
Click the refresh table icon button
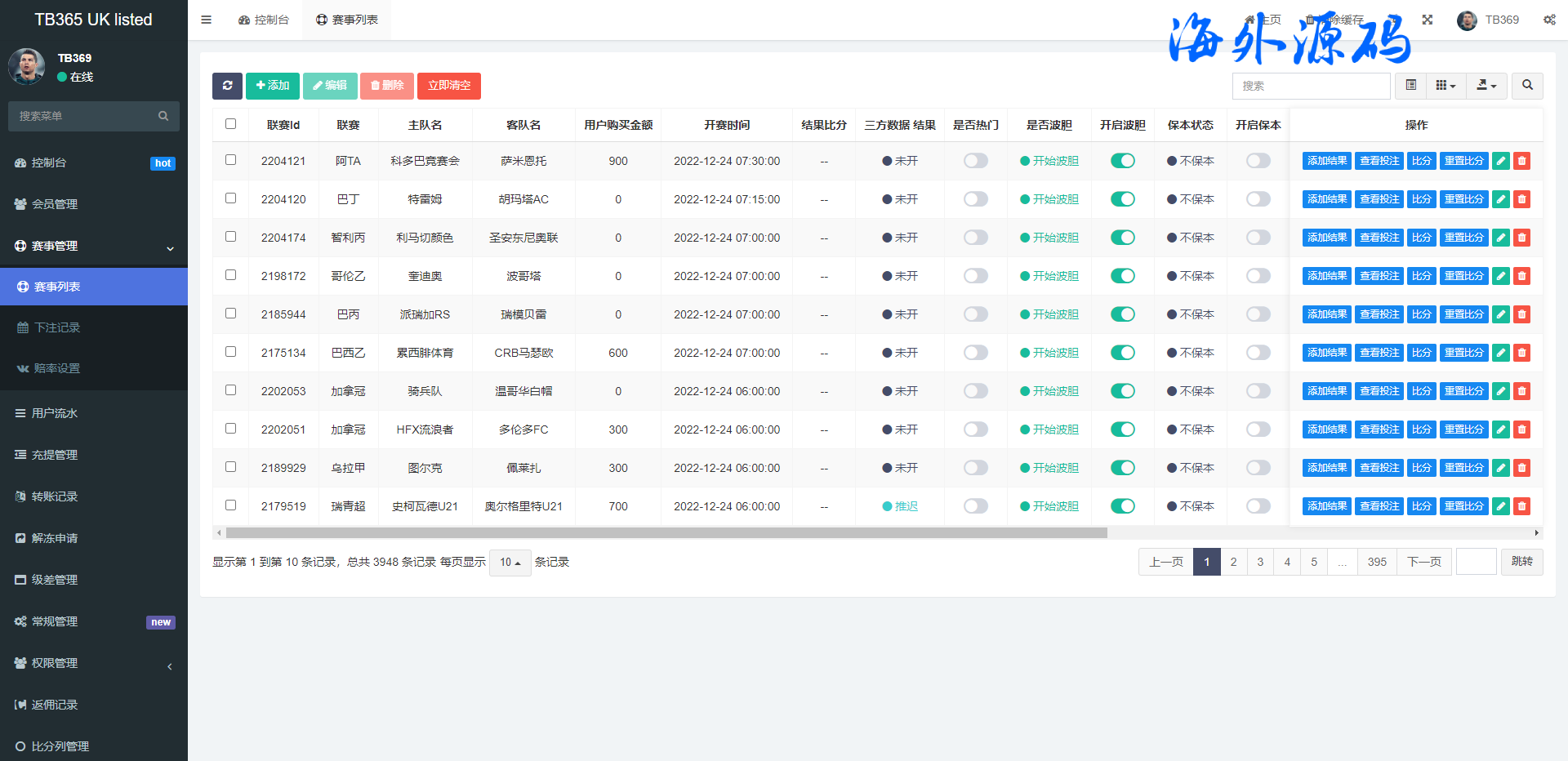tap(227, 86)
